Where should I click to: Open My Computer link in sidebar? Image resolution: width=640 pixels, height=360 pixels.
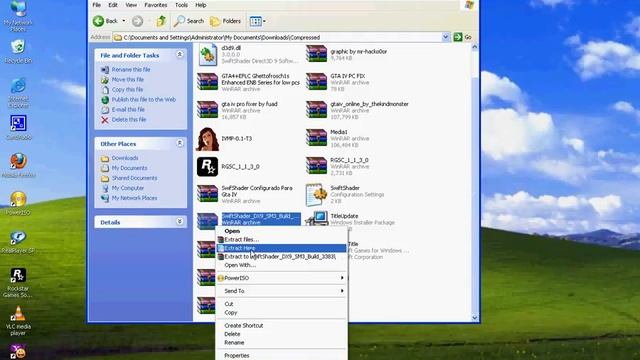[128, 188]
